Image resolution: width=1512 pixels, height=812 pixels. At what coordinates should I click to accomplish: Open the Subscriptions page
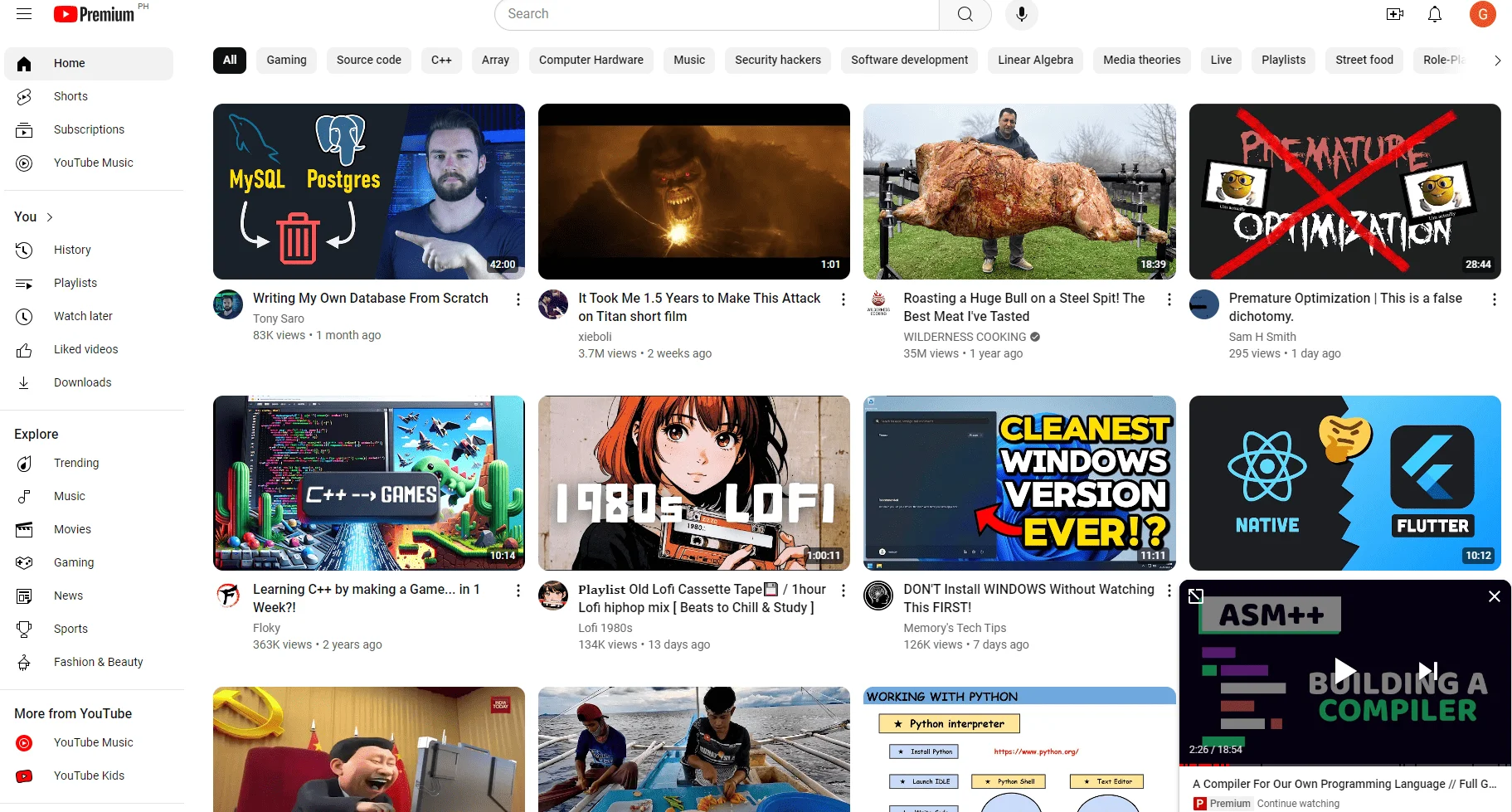pyautogui.click(x=89, y=129)
